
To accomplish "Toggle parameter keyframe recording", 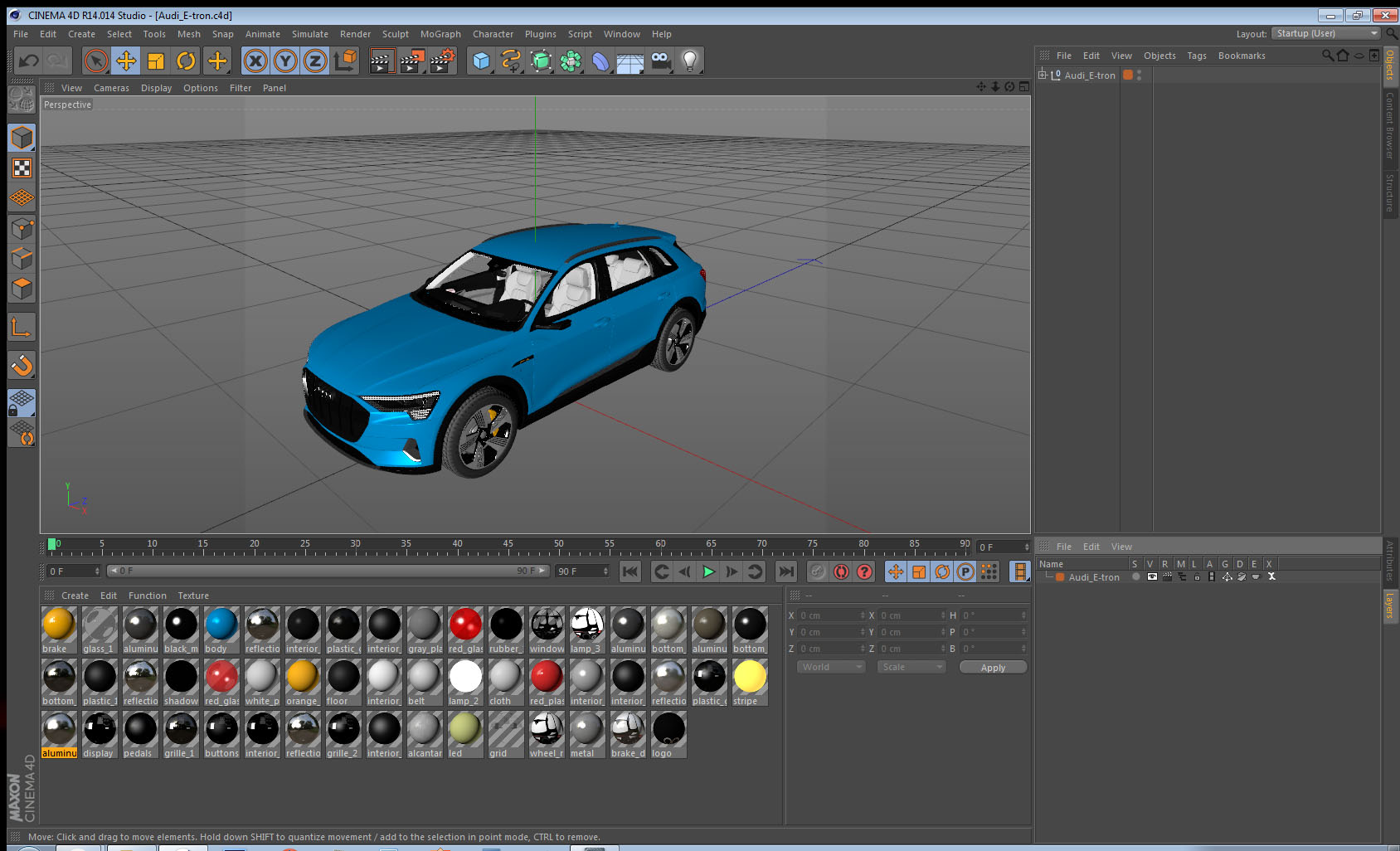I will pyautogui.click(x=965, y=571).
